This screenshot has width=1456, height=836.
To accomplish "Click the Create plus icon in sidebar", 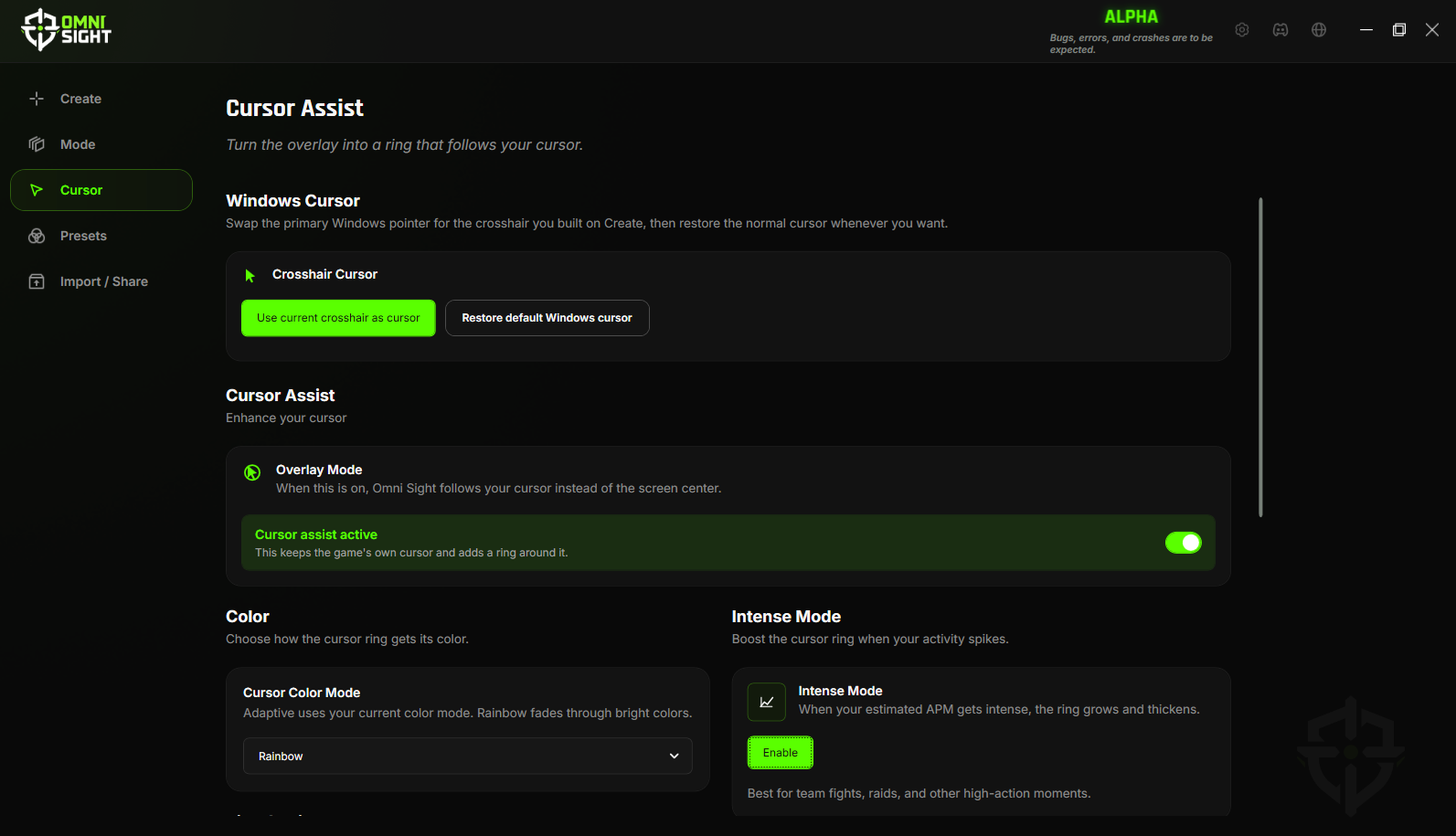I will pyautogui.click(x=37, y=99).
